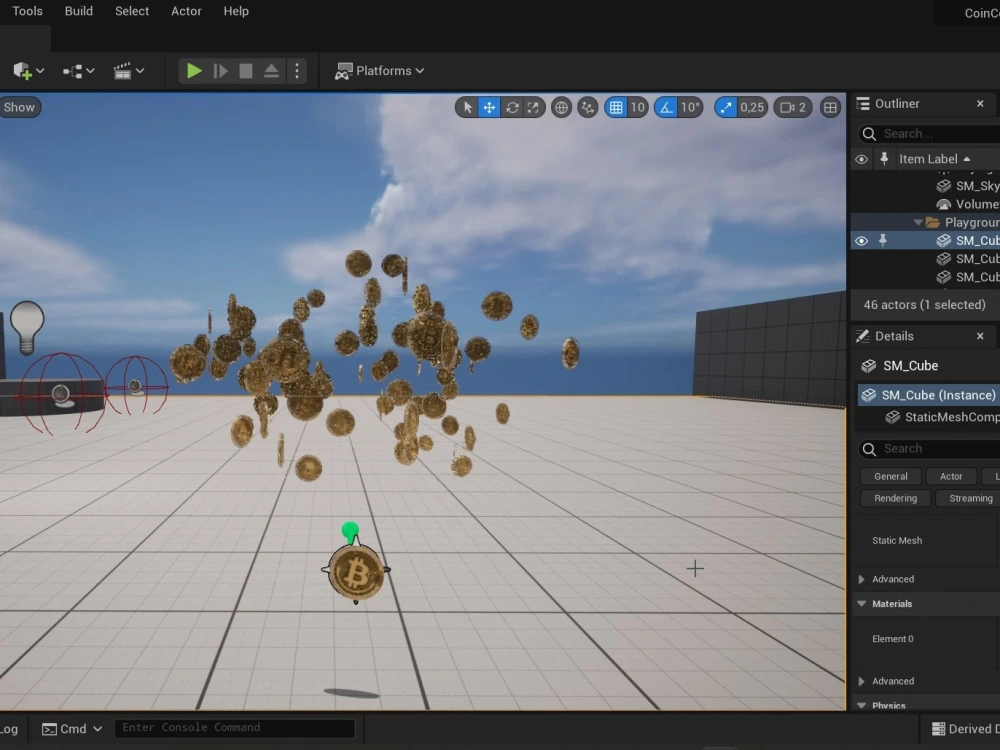The height and width of the screenshot is (750, 1000).
Task: Hide the selected SM_Cube in the Outliner
Action: (861, 240)
